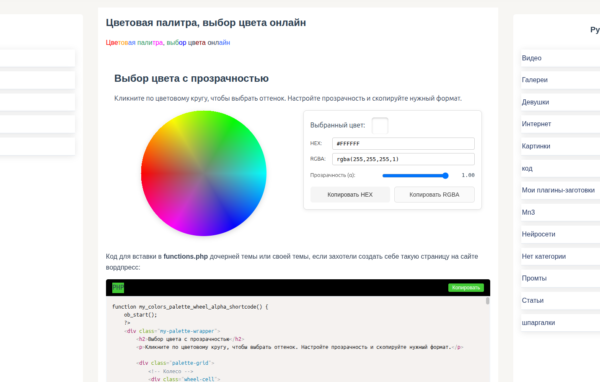
Task: Open the Интернет category link
Action: click(x=536, y=124)
